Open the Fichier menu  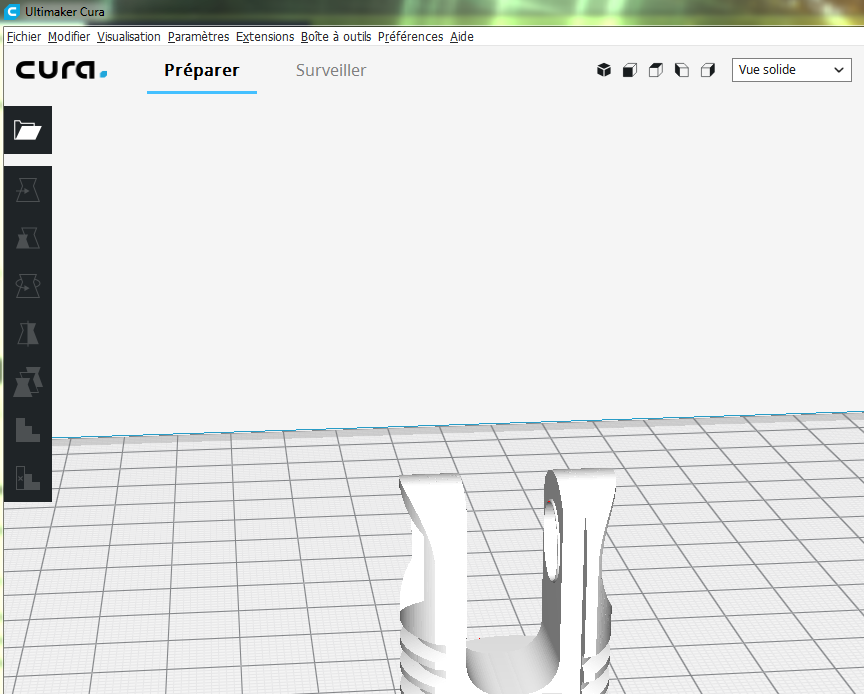click(24, 37)
